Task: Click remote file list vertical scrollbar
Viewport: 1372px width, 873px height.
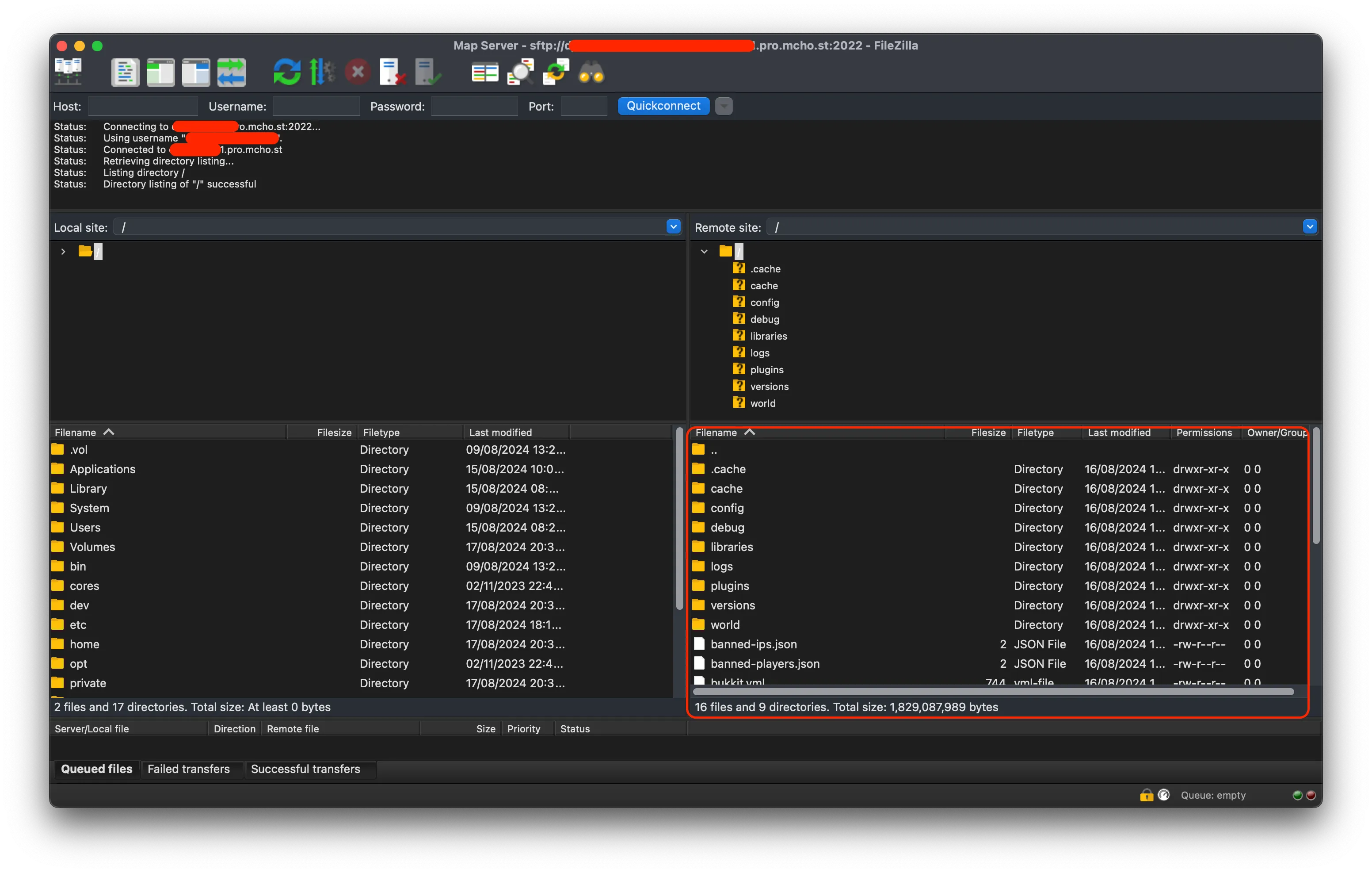Action: tap(1315, 485)
